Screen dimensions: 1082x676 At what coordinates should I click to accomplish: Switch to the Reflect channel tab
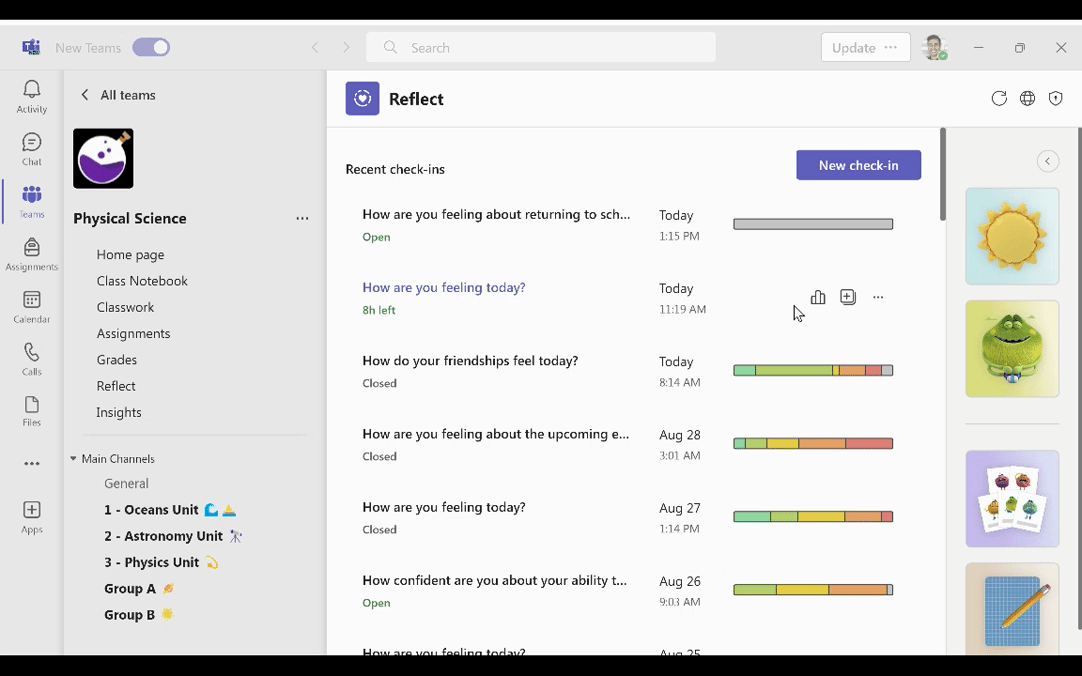pyautogui.click(x=115, y=385)
